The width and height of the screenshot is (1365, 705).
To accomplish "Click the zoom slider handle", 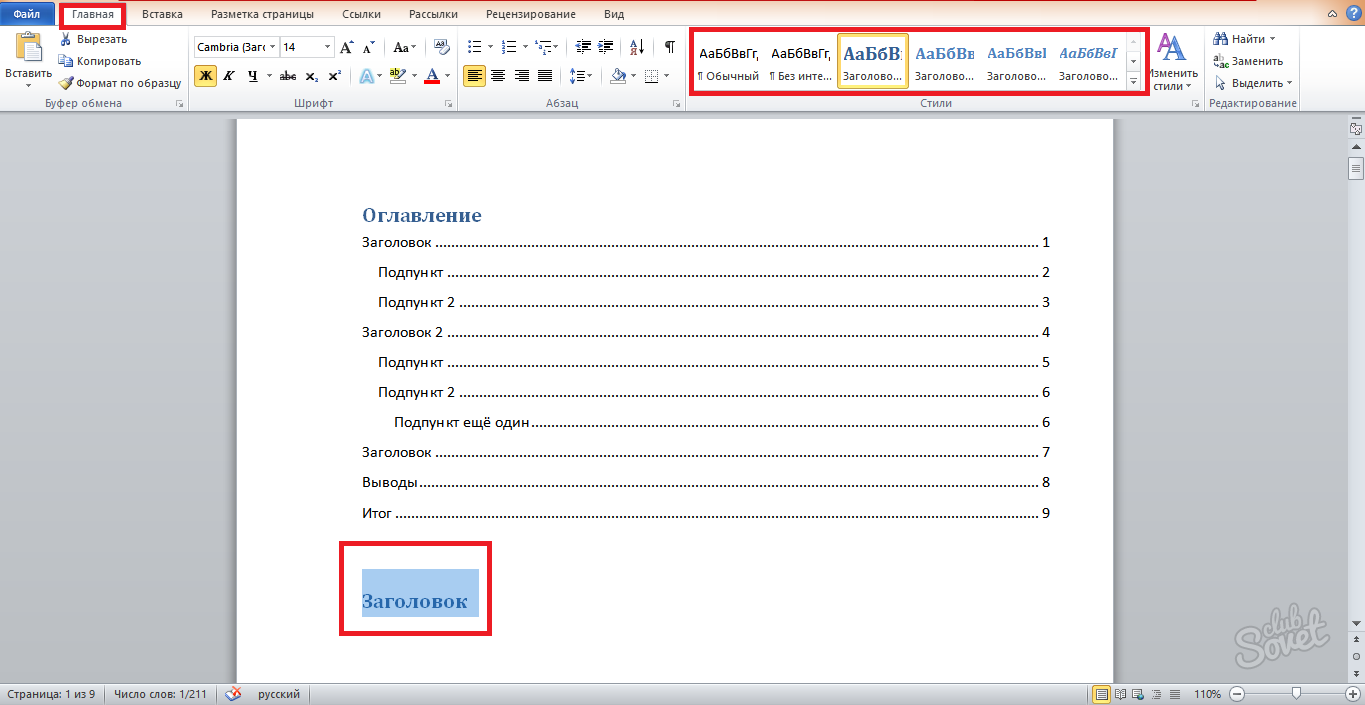I will [1296, 693].
